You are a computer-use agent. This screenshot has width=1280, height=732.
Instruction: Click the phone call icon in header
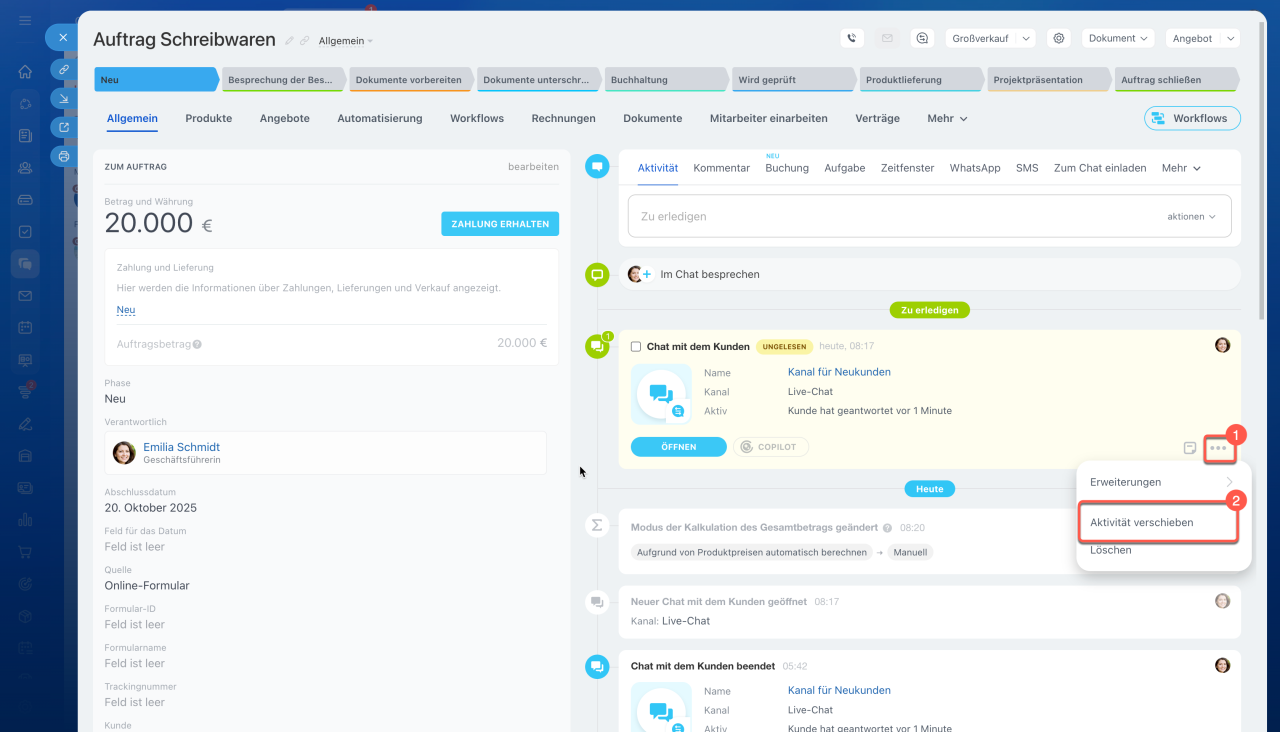click(x=851, y=38)
